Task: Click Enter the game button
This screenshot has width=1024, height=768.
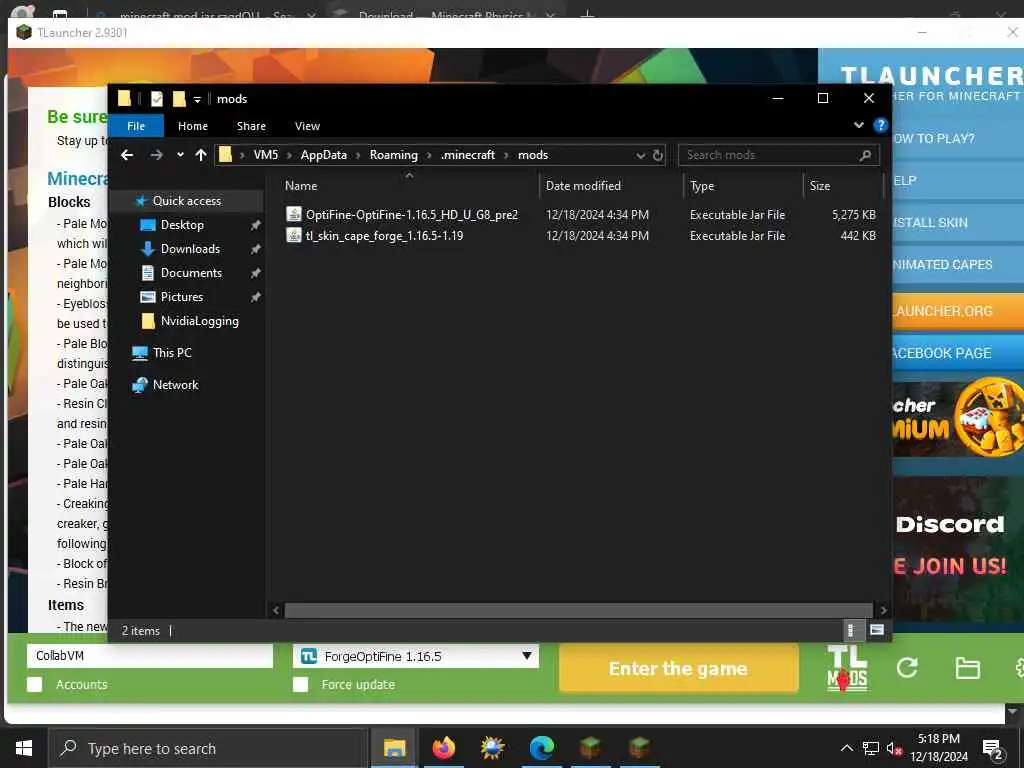Action: pyautogui.click(x=679, y=668)
